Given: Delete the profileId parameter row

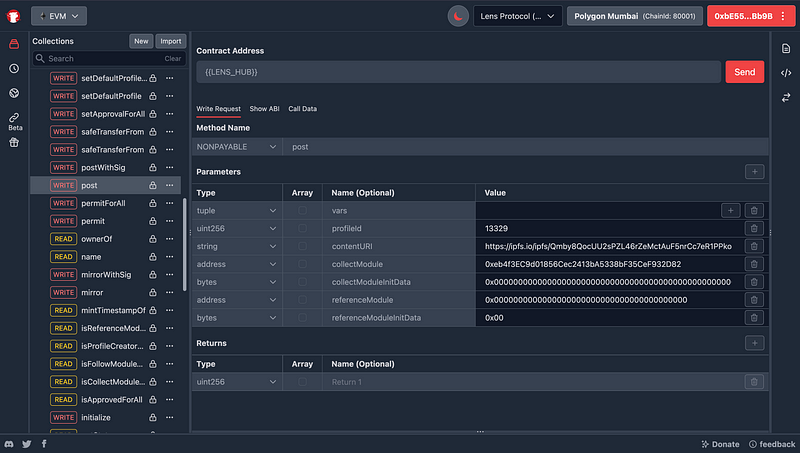Looking at the screenshot, I should click(754, 228).
